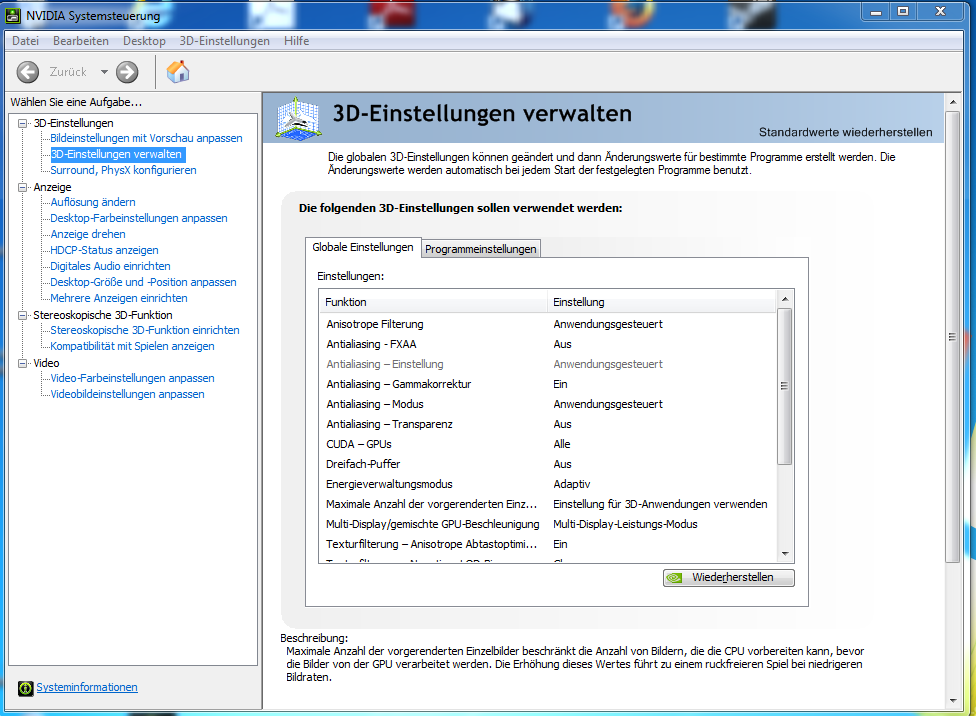Open the Hilfe menu
Image resolution: width=976 pixels, height=716 pixels.
296,41
